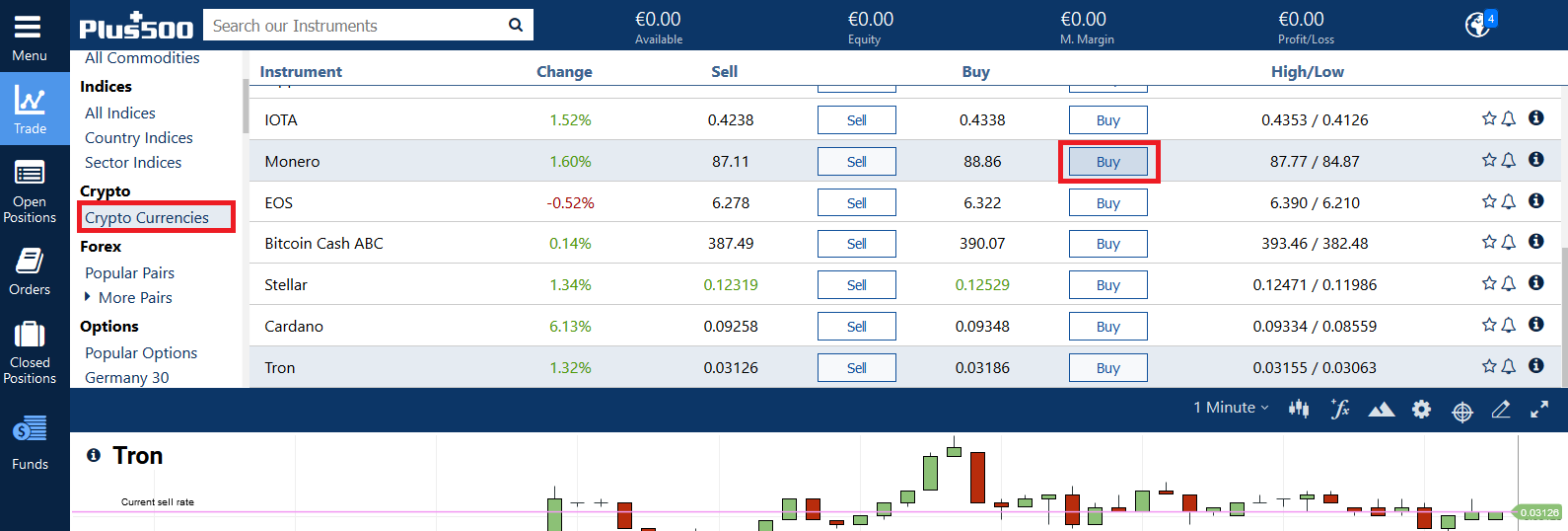This screenshot has width=1568, height=531.
Task: Click the instruments table scrollbar
Action: click(1564, 316)
